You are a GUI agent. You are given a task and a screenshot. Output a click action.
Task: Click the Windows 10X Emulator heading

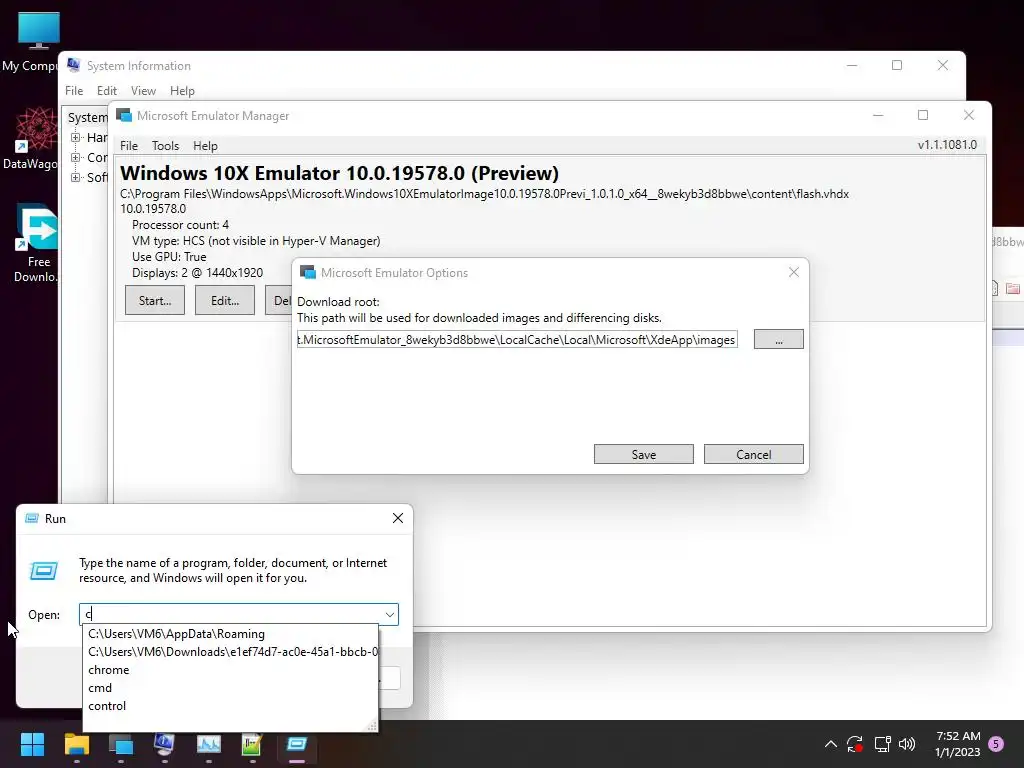(x=340, y=173)
